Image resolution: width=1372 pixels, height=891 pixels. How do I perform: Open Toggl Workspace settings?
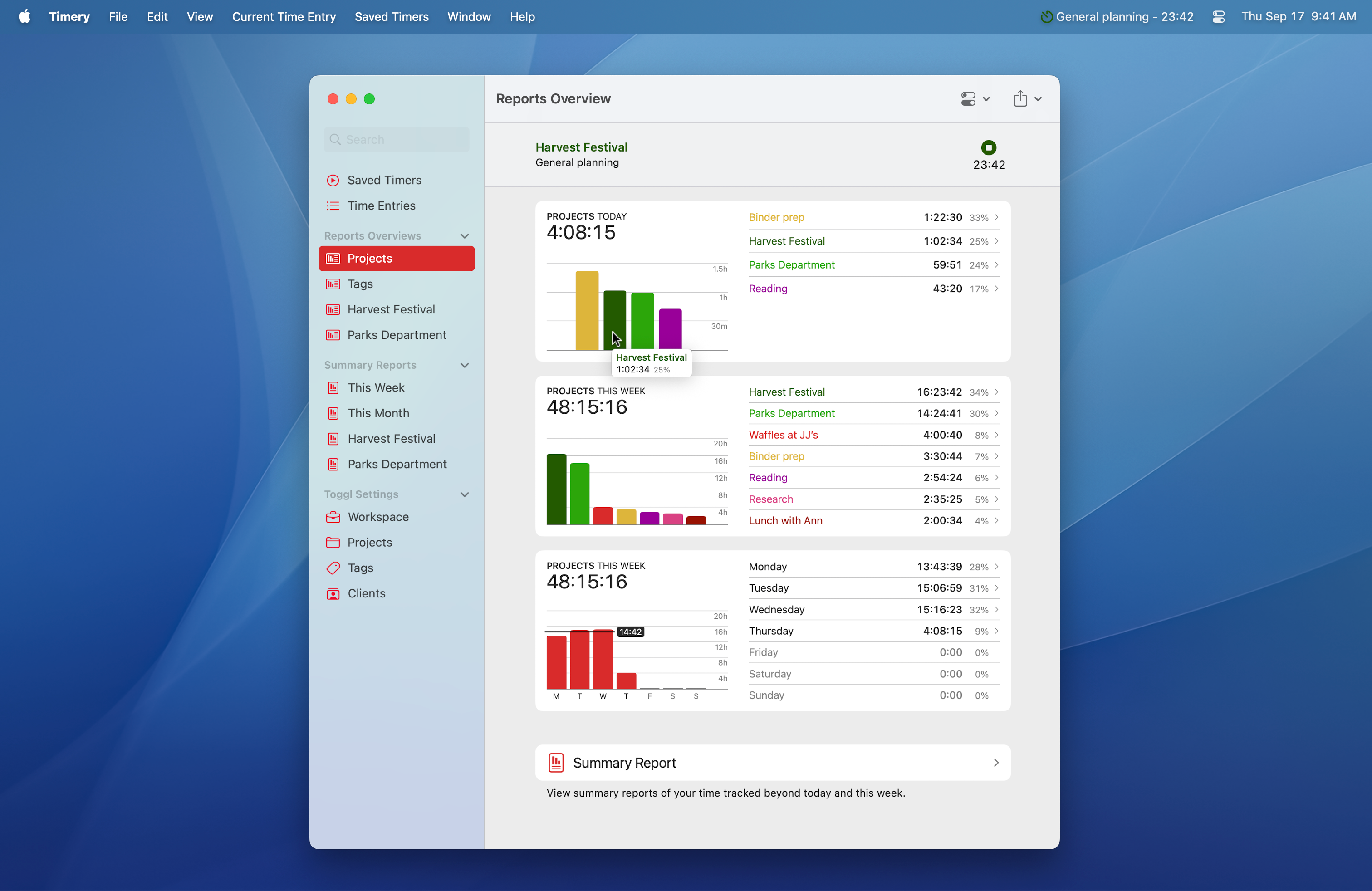[x=396, y=517]
